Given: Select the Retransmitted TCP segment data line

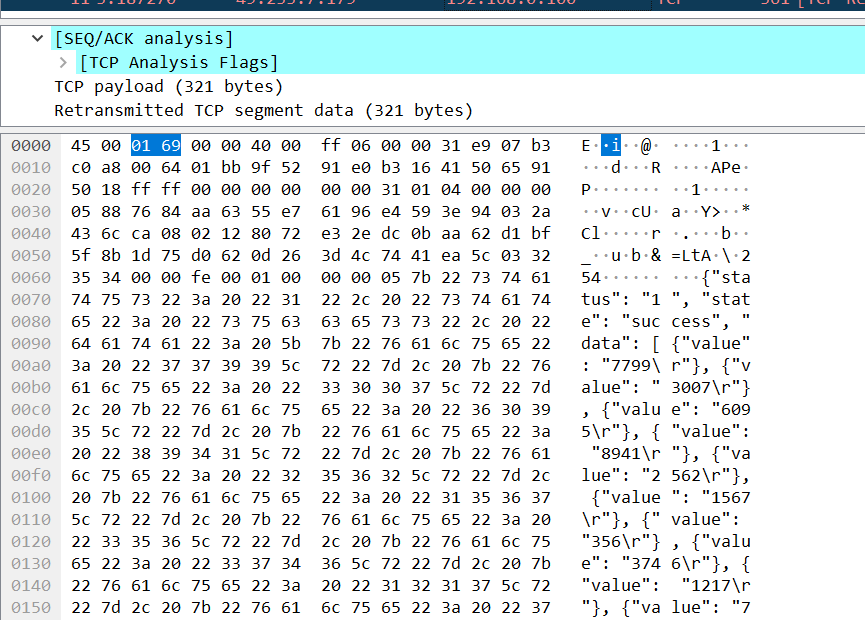Looking at the screenshot, I should click(263, 110).
